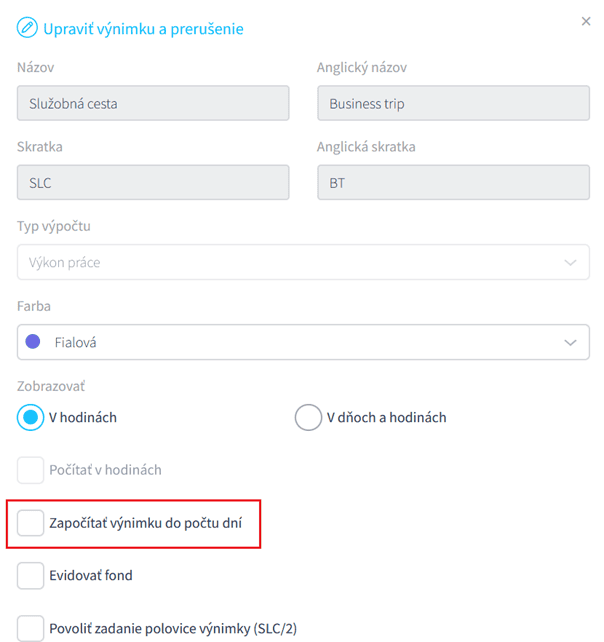Expand the Typ výpočtu chevron arrow

point(571,263)
